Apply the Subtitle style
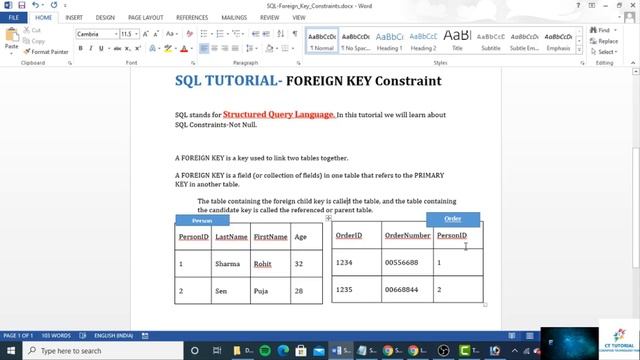This screenshot has width=640, height=360. [491, 41]
